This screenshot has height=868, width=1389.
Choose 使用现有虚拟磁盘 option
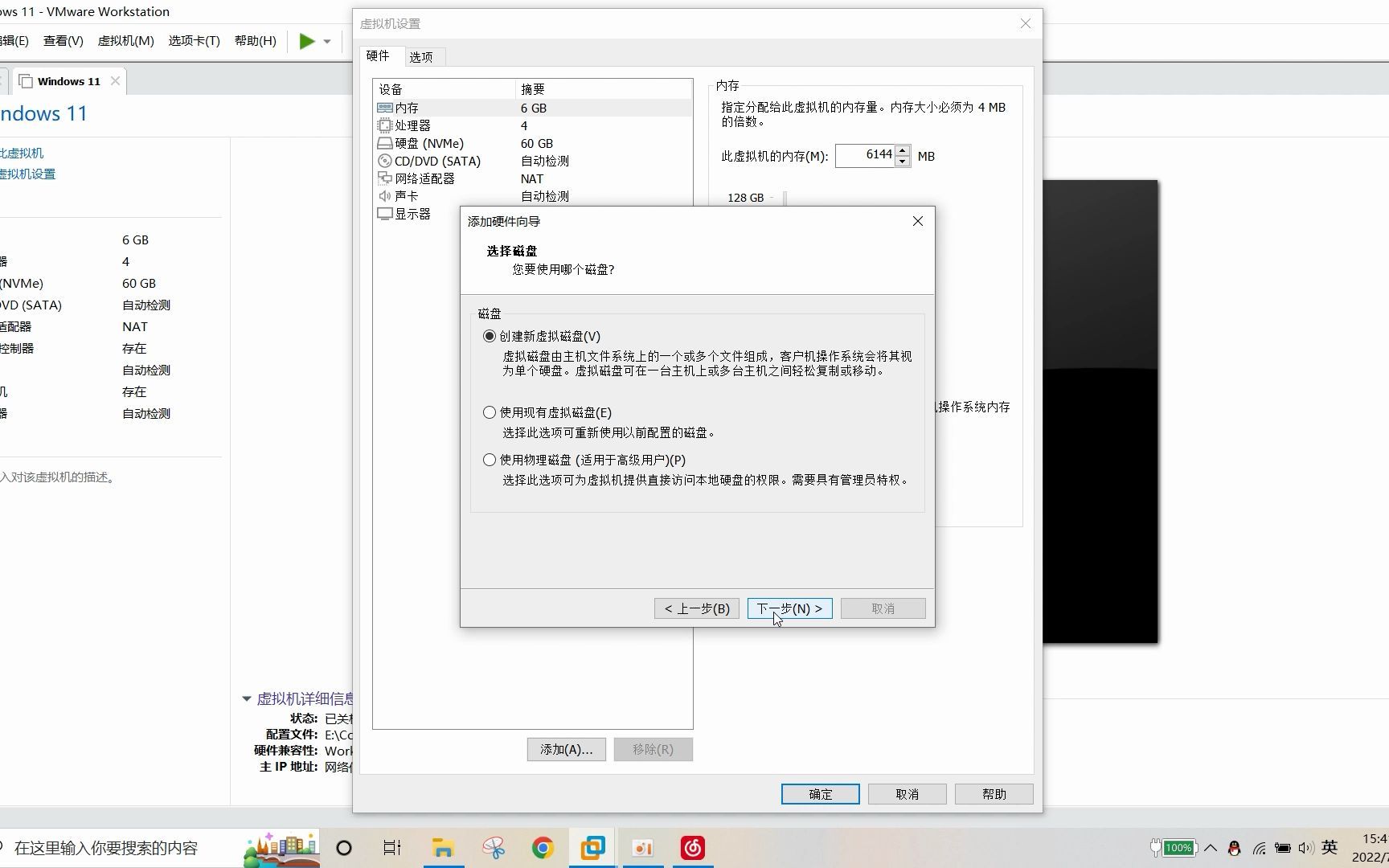click(490, 412)
